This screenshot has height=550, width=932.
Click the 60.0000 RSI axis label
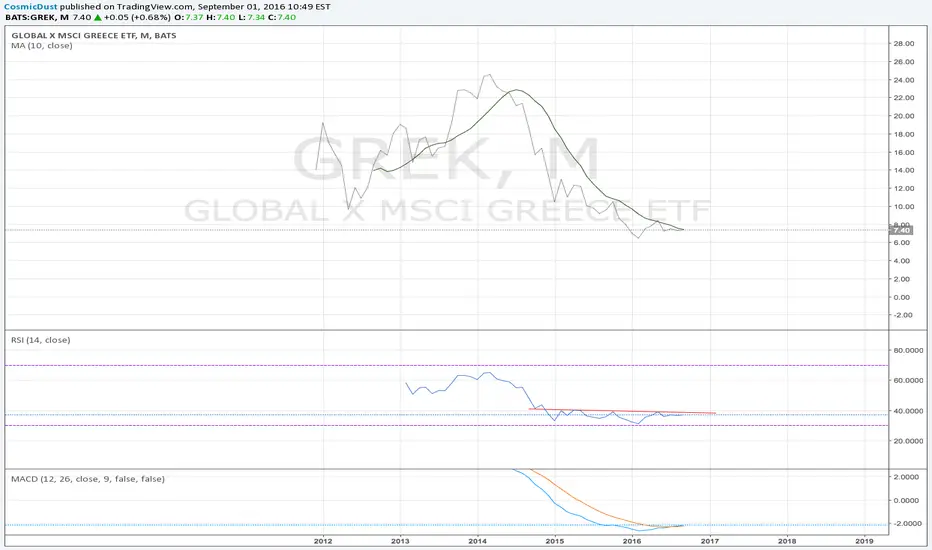coord(909,381)
